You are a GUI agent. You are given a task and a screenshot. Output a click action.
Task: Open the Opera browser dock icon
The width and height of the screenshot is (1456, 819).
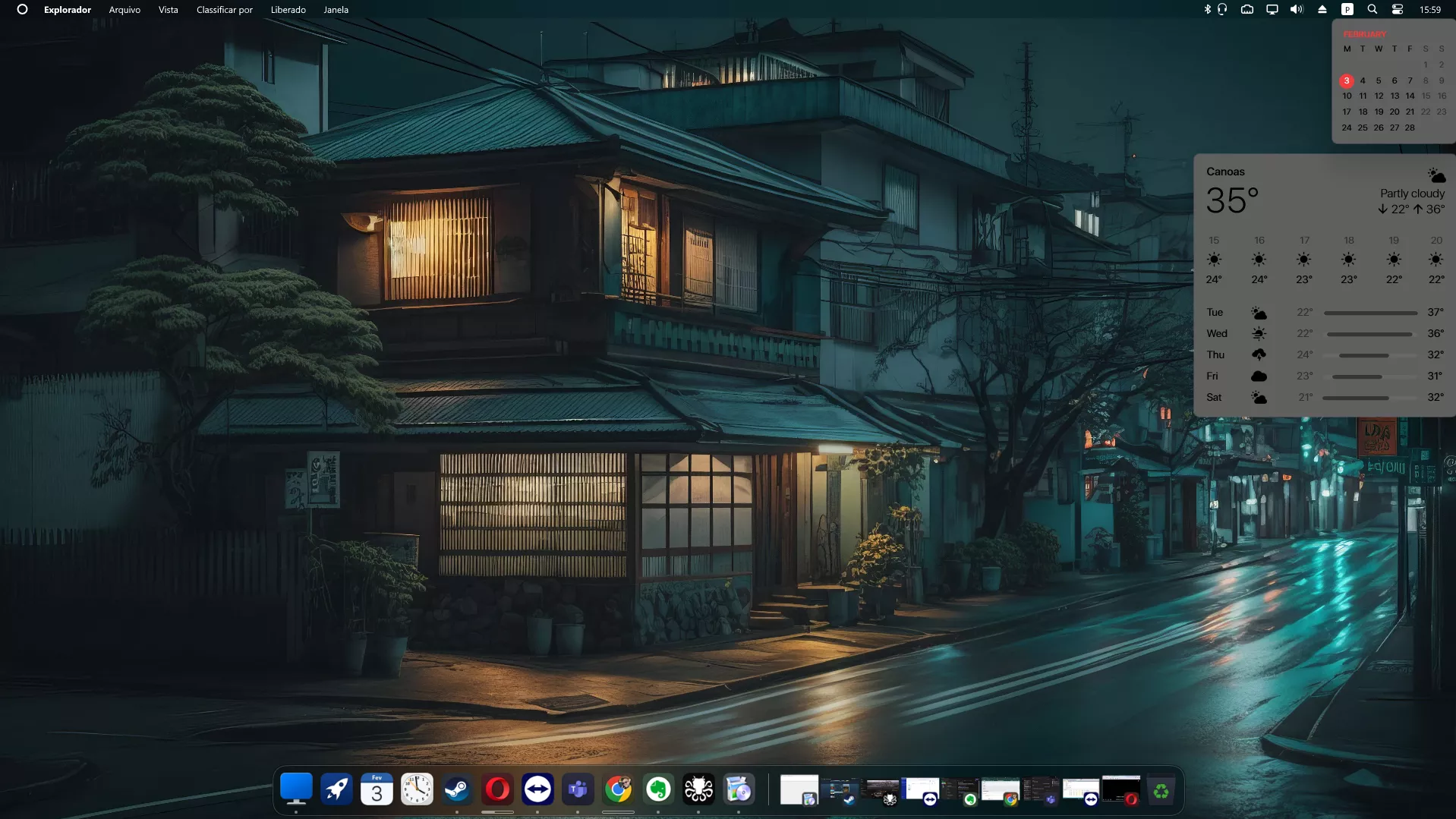tap(497, 789)
